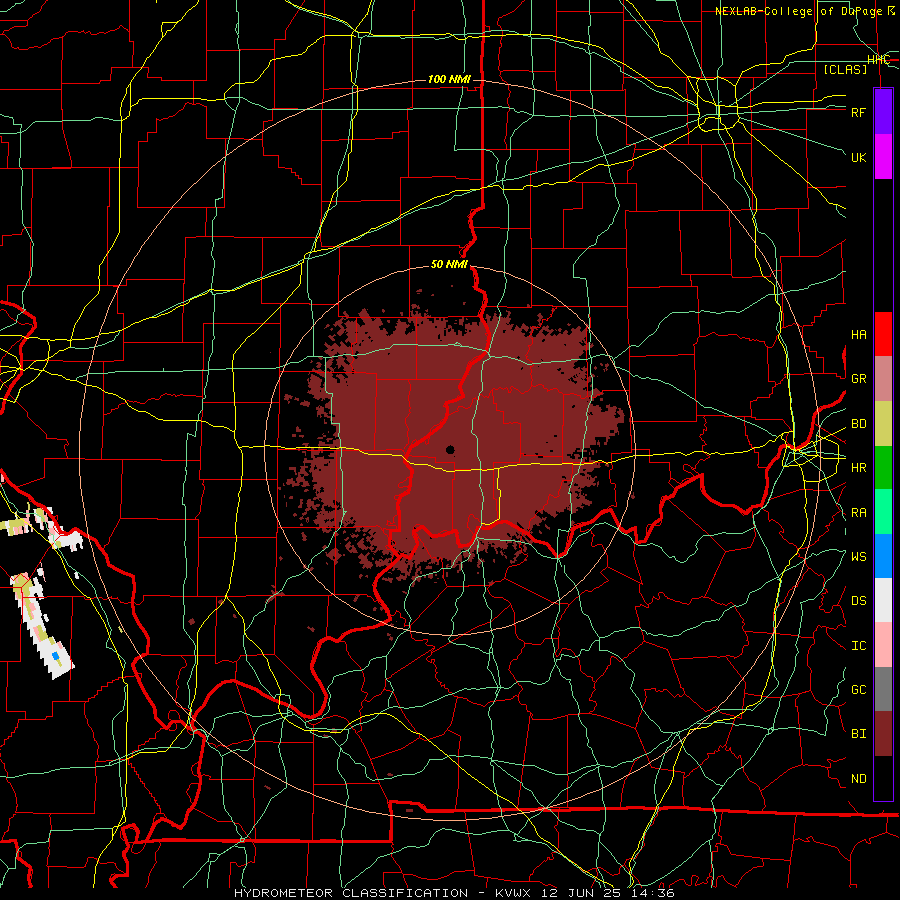This screenshot has width=900, height=900.
Task: Select the olive yellow BD legend swatch
Action: pyautogui.click(x=883, y=424)
